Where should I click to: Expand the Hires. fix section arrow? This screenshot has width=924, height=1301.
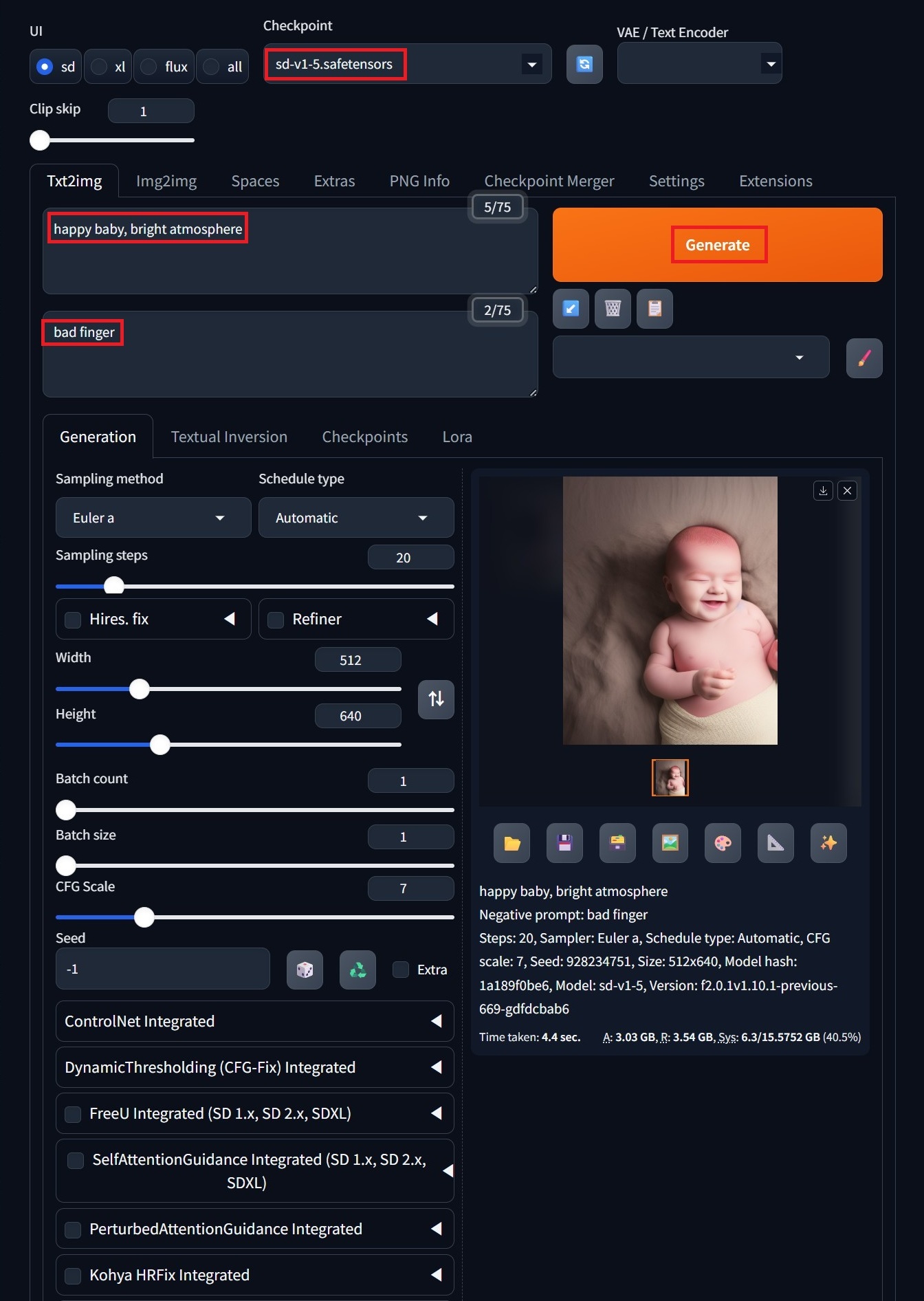click(x=230, y=619)
